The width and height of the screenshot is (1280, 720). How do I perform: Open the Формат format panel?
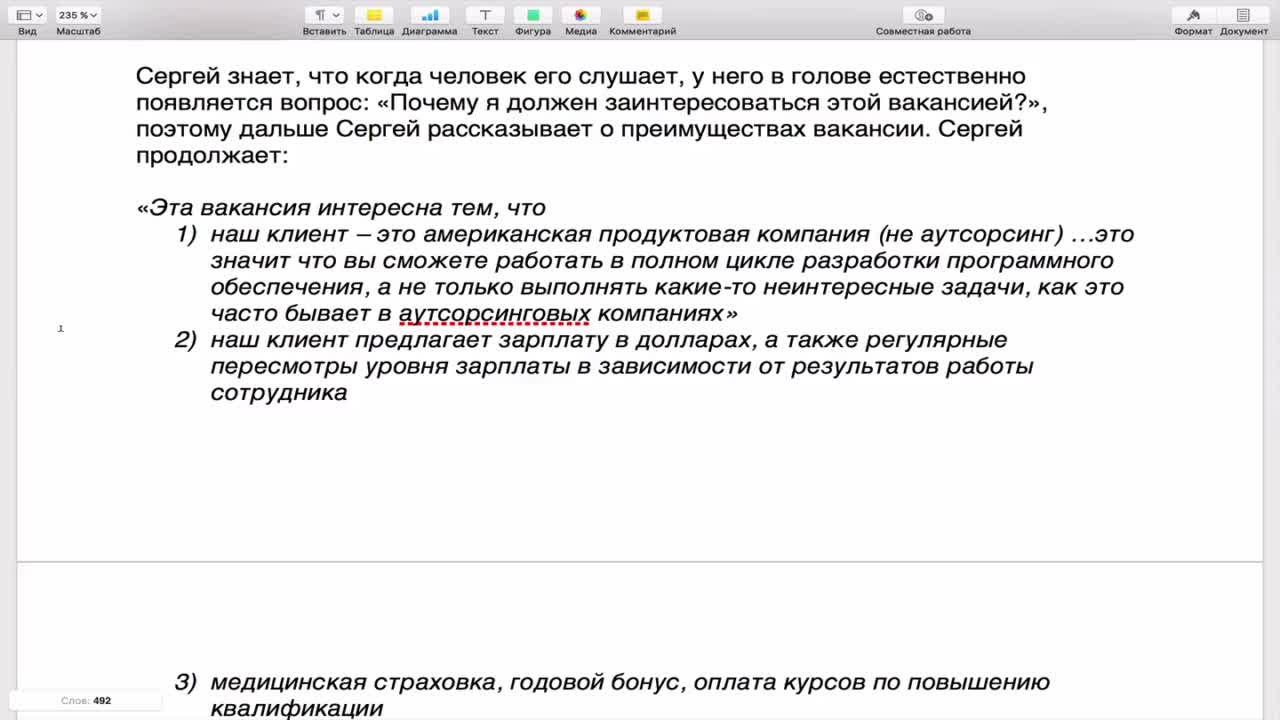(x=1193, y=15)
